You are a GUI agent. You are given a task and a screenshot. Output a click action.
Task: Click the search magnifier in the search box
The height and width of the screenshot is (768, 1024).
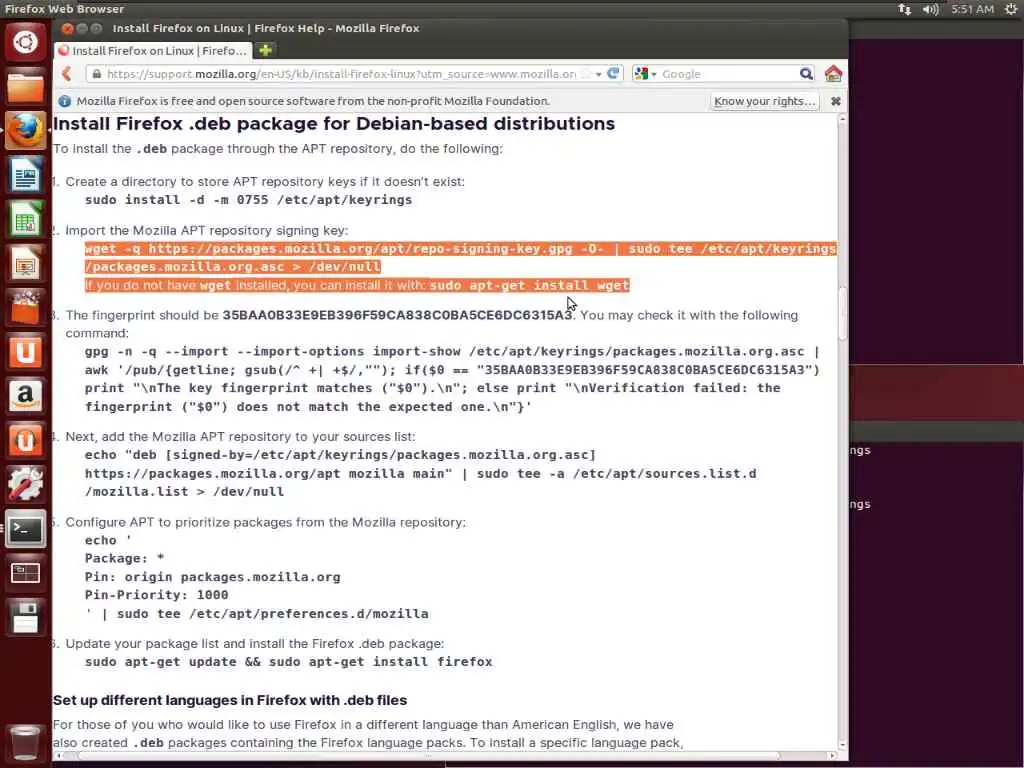click(807, 74)
